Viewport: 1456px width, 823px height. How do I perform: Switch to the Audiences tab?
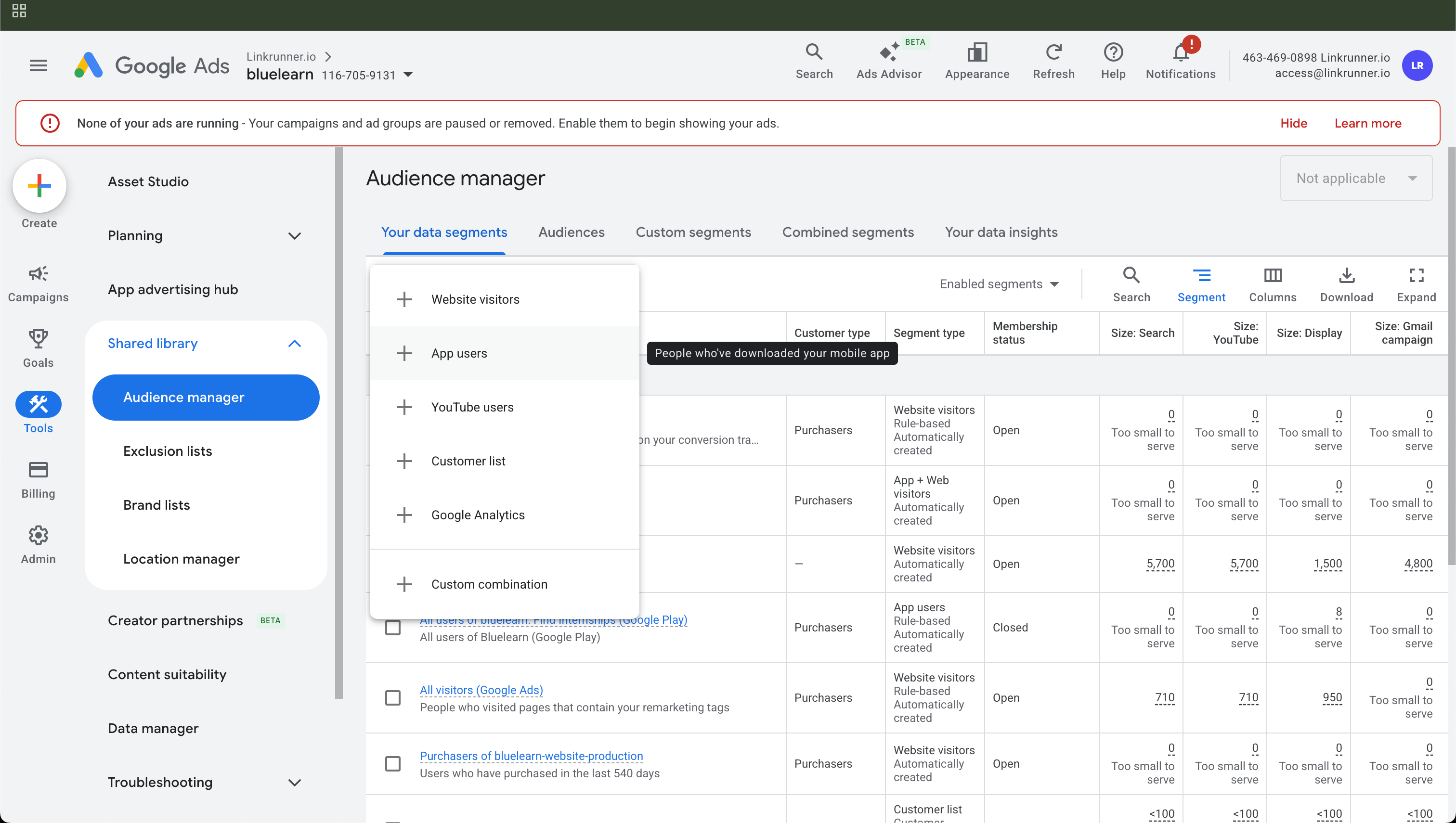(571, 232)
